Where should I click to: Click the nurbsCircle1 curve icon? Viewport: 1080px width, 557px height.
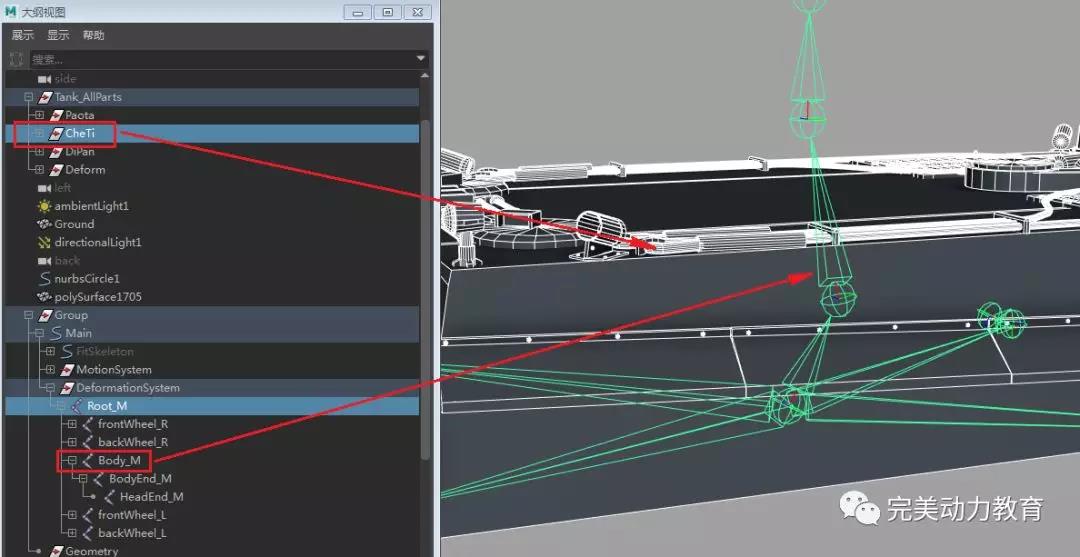tap(44, 279)
